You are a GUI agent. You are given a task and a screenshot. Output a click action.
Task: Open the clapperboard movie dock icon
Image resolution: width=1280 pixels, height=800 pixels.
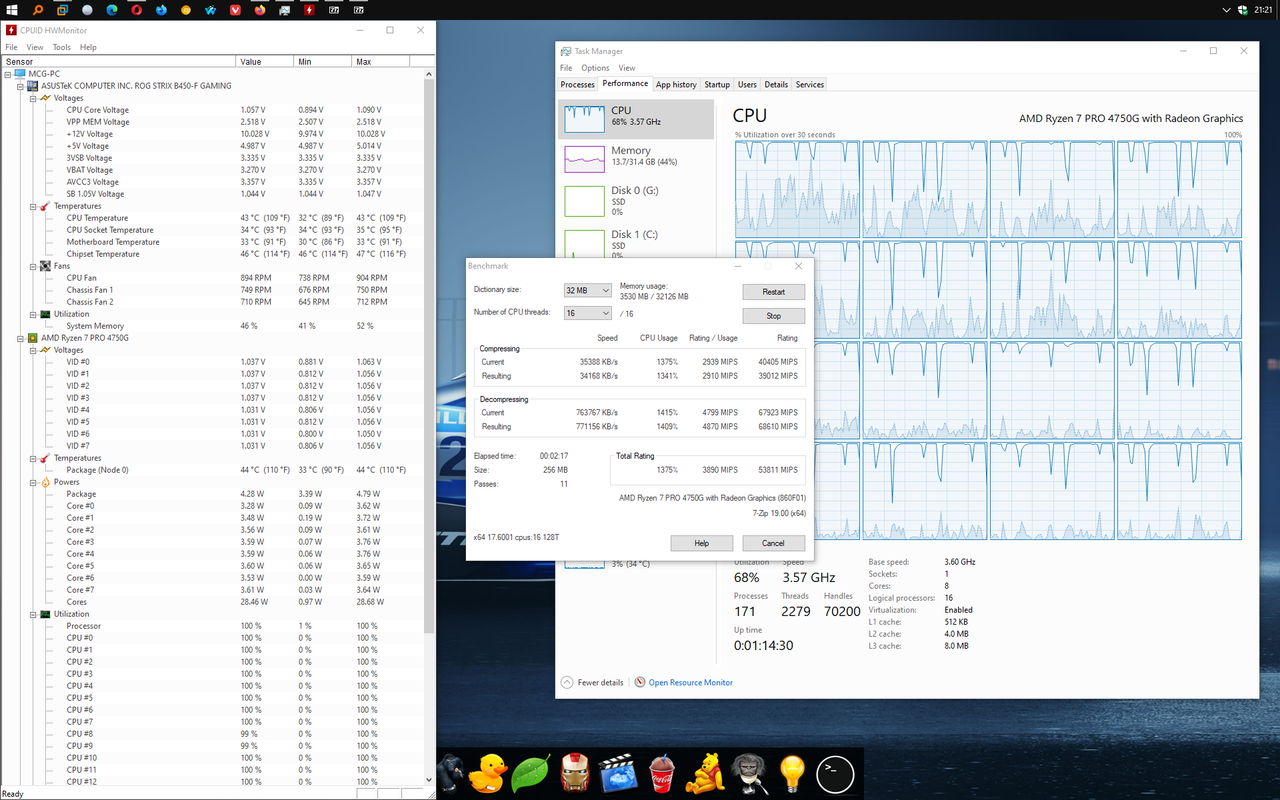click(618, 773)
